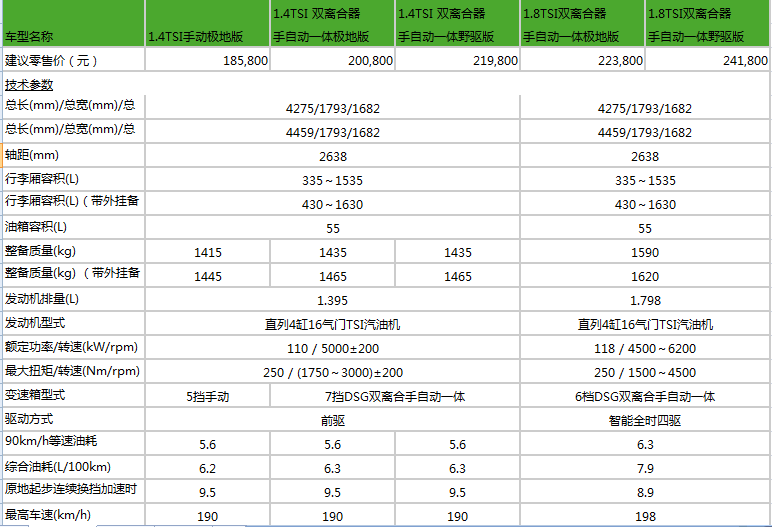Click the 7.5 acceleration time cell

click(332, 492)
